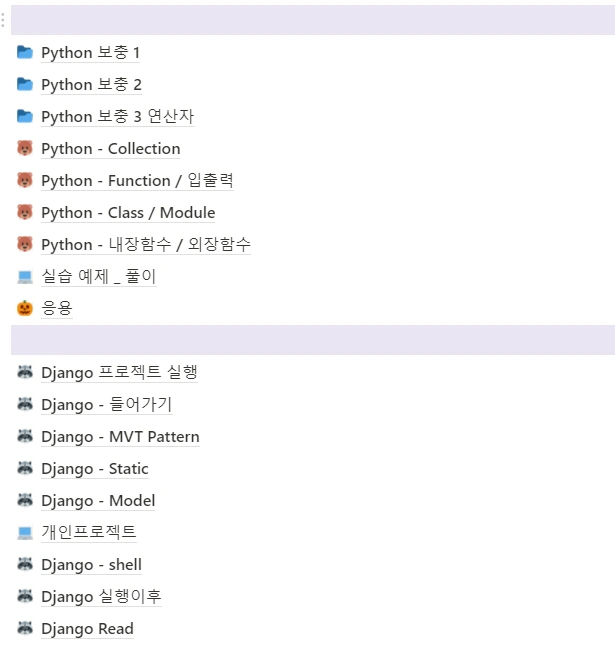Open the Django - Model page
615x653 pixels.
(x=98, y=501)
